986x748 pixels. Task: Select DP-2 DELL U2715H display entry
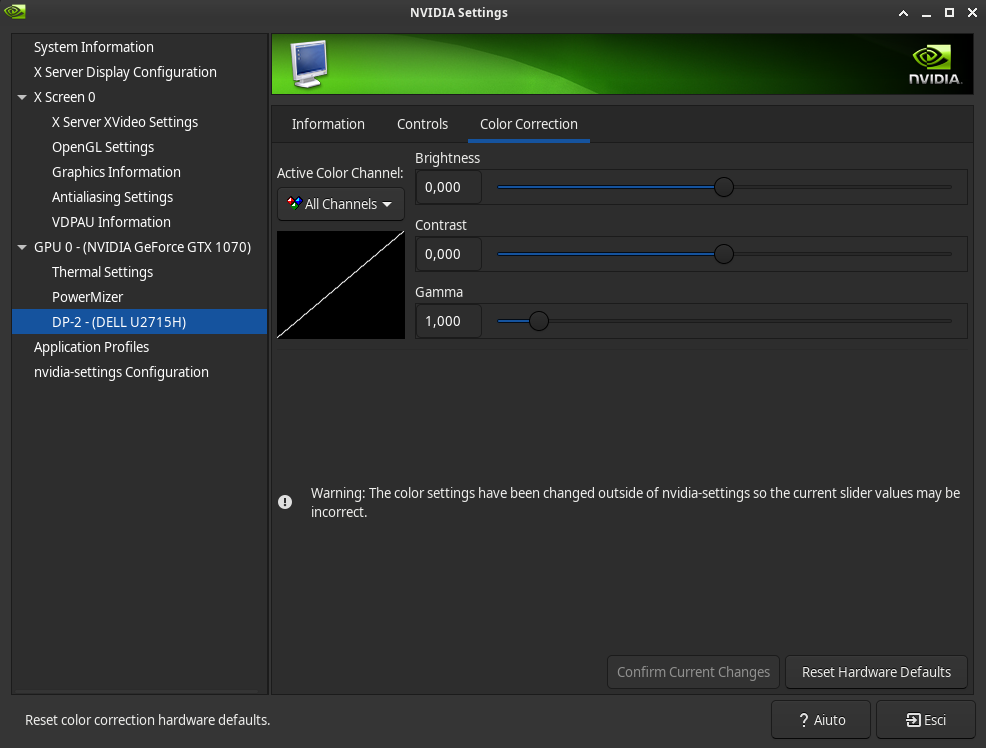point(139,322)
